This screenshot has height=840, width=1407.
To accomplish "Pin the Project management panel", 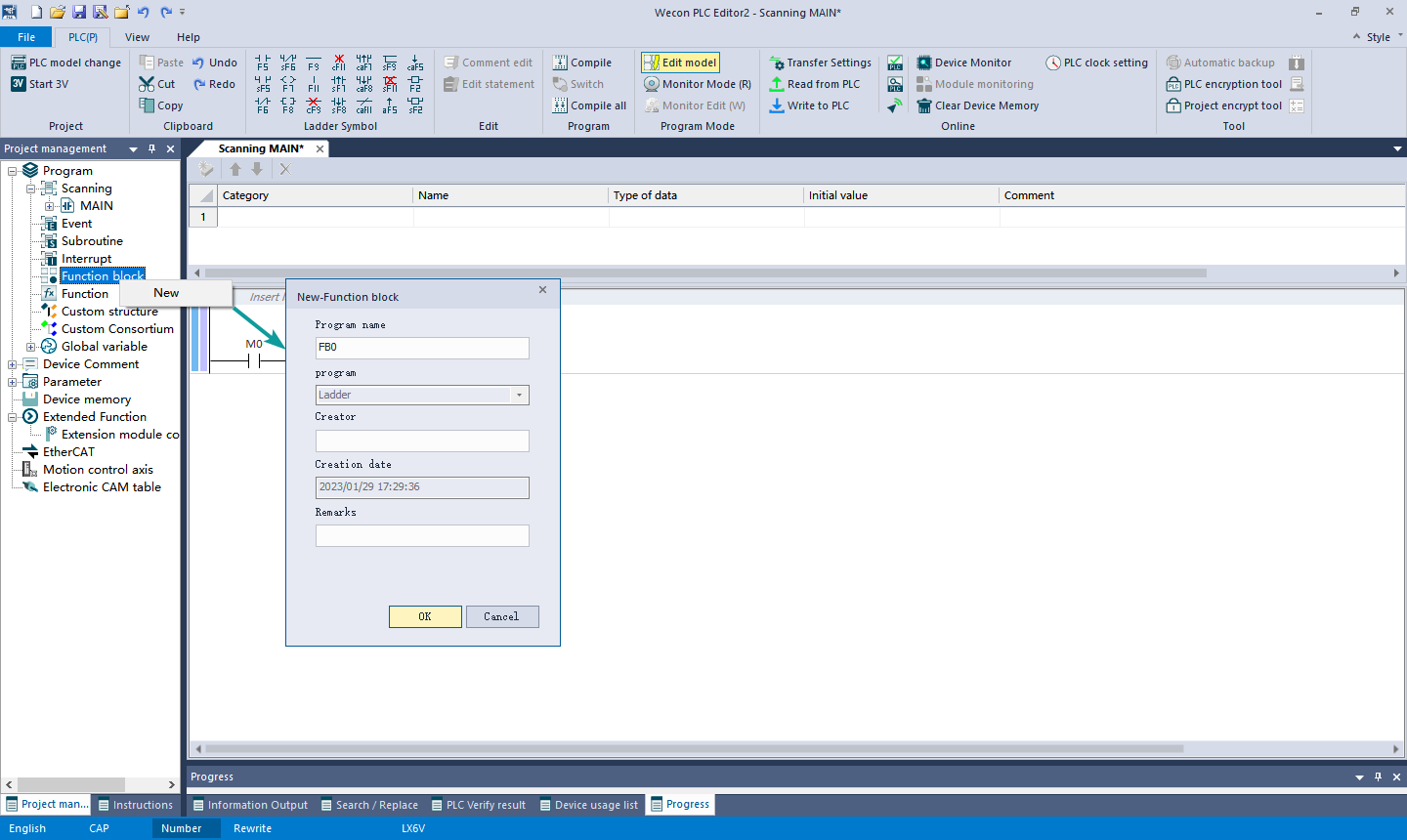I will point(151,148).
